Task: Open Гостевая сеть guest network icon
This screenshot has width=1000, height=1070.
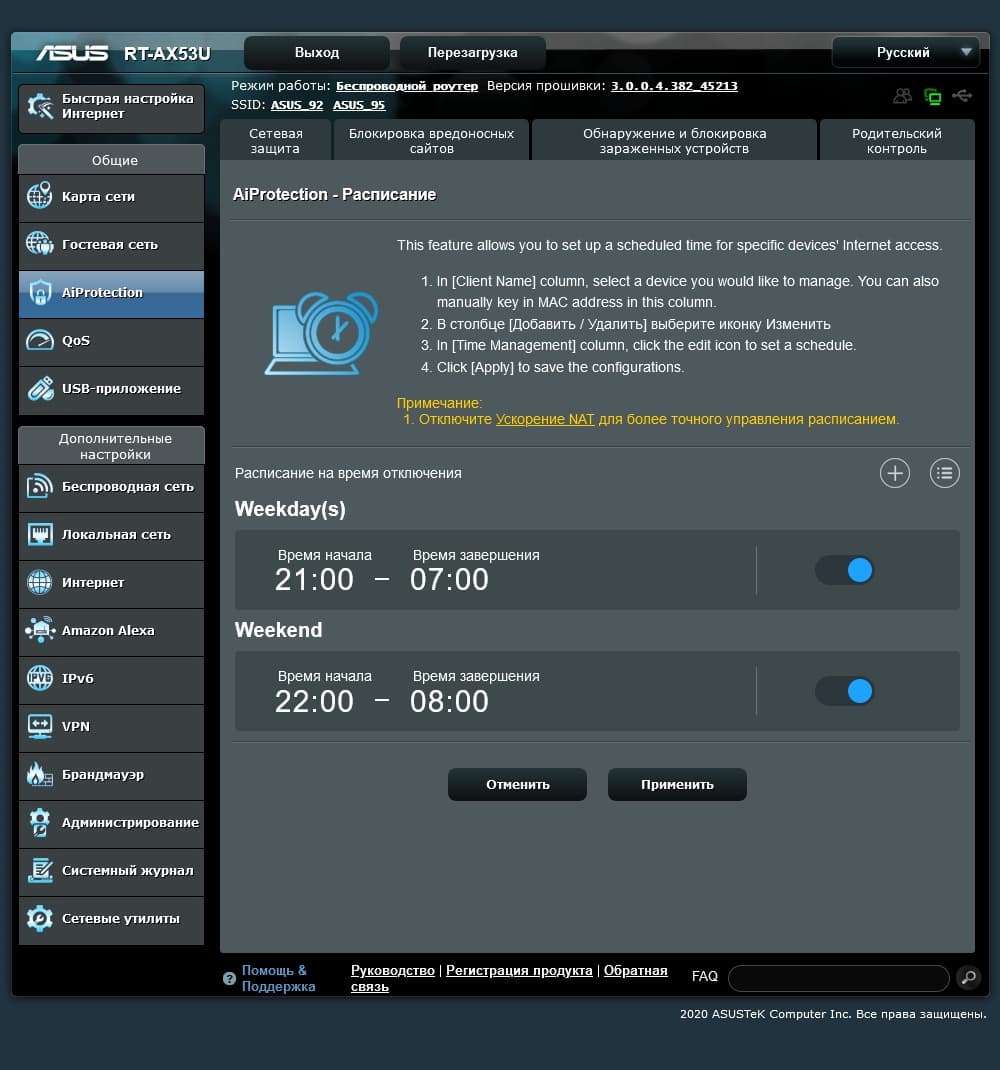Action: click(x=40, y=244)
